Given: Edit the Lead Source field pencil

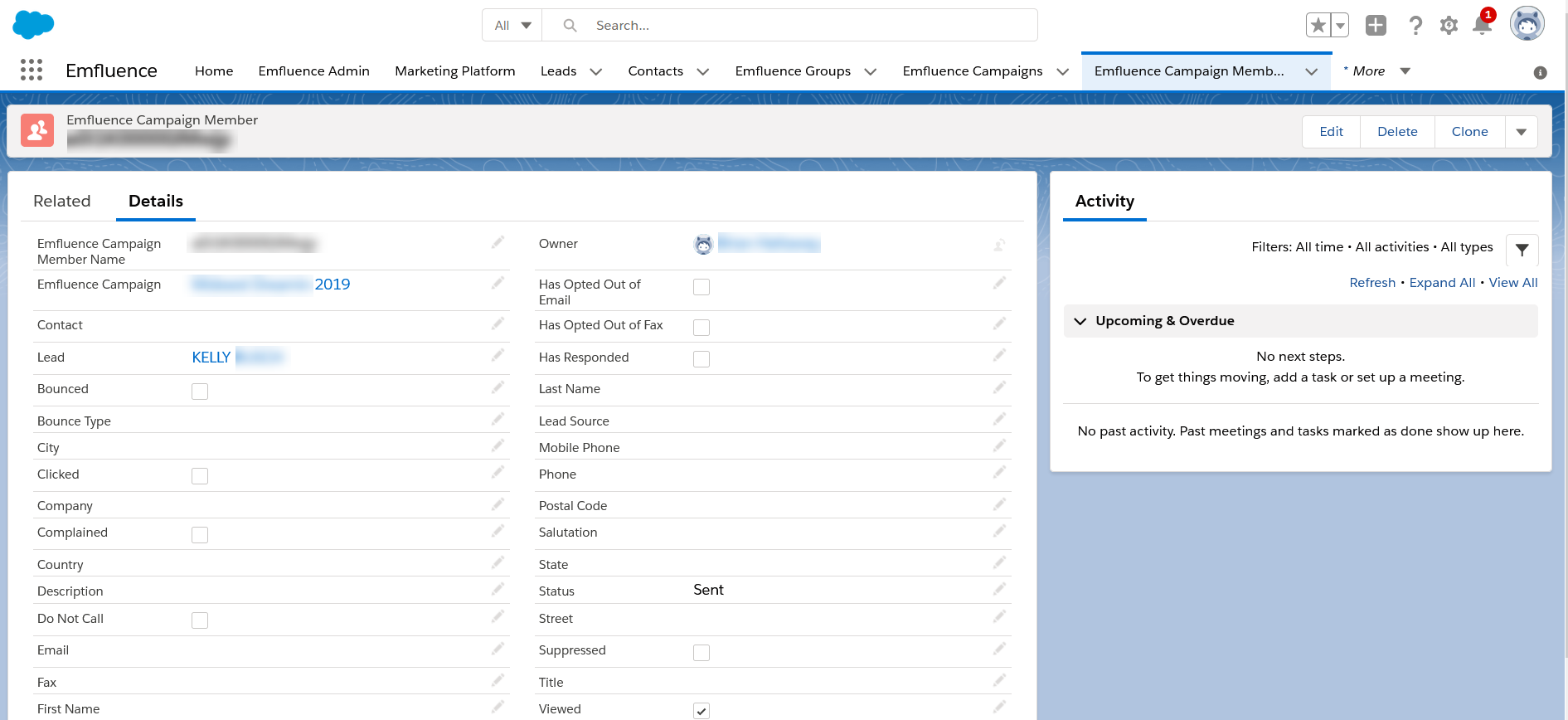Looking at the screenshot, I should click(999, 419).
